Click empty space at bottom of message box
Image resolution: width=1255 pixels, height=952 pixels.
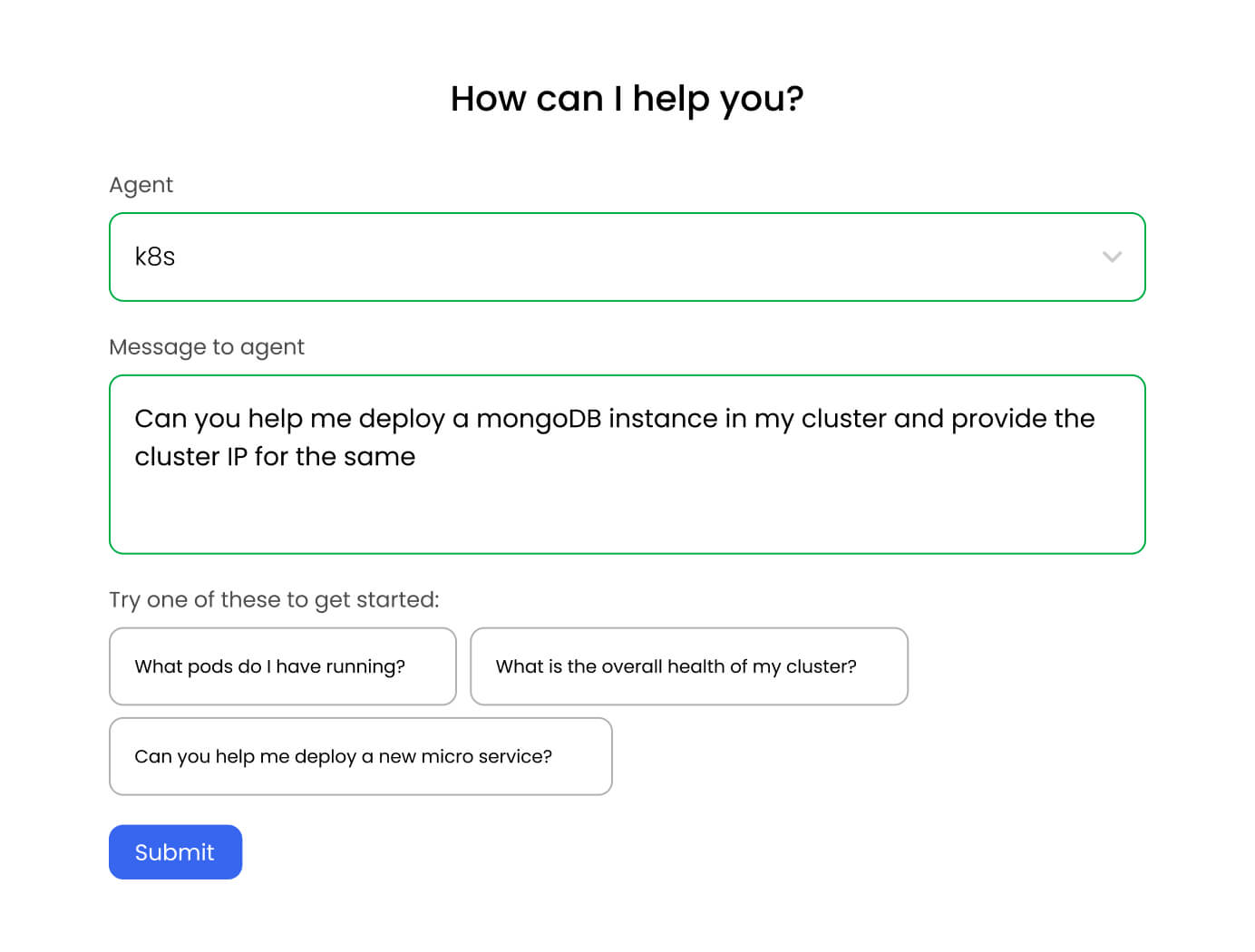click(x=626, y=521)
